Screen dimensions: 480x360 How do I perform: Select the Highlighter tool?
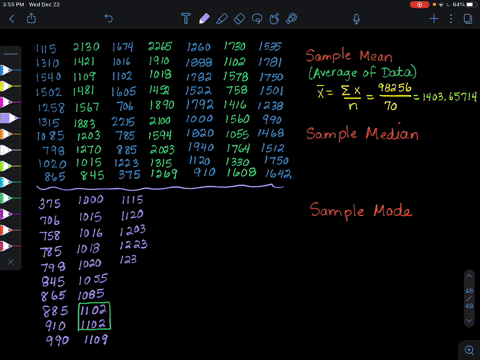click(x=222, y=19)
